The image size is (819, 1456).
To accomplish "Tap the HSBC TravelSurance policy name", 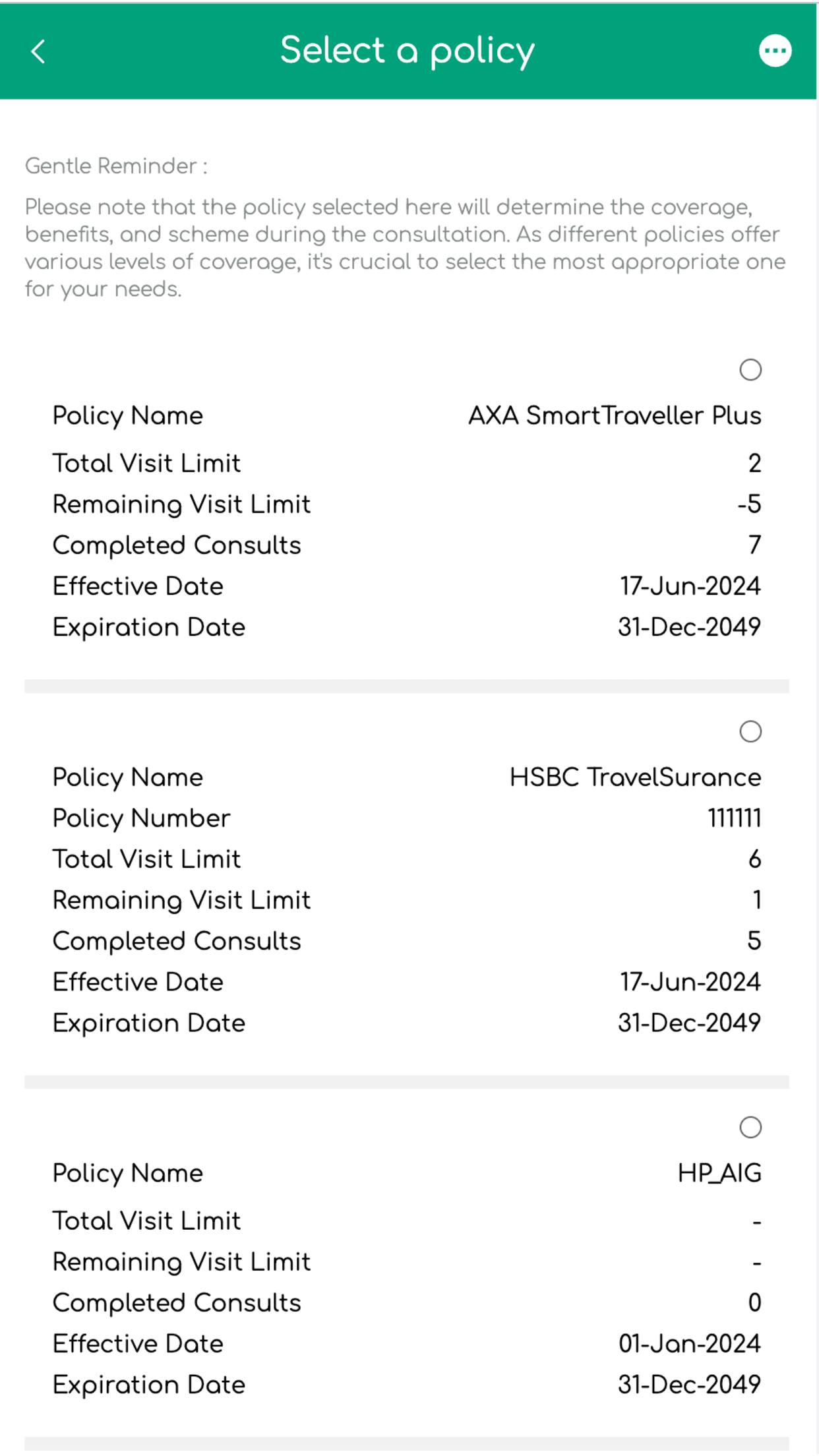I will tap(635, 777).
